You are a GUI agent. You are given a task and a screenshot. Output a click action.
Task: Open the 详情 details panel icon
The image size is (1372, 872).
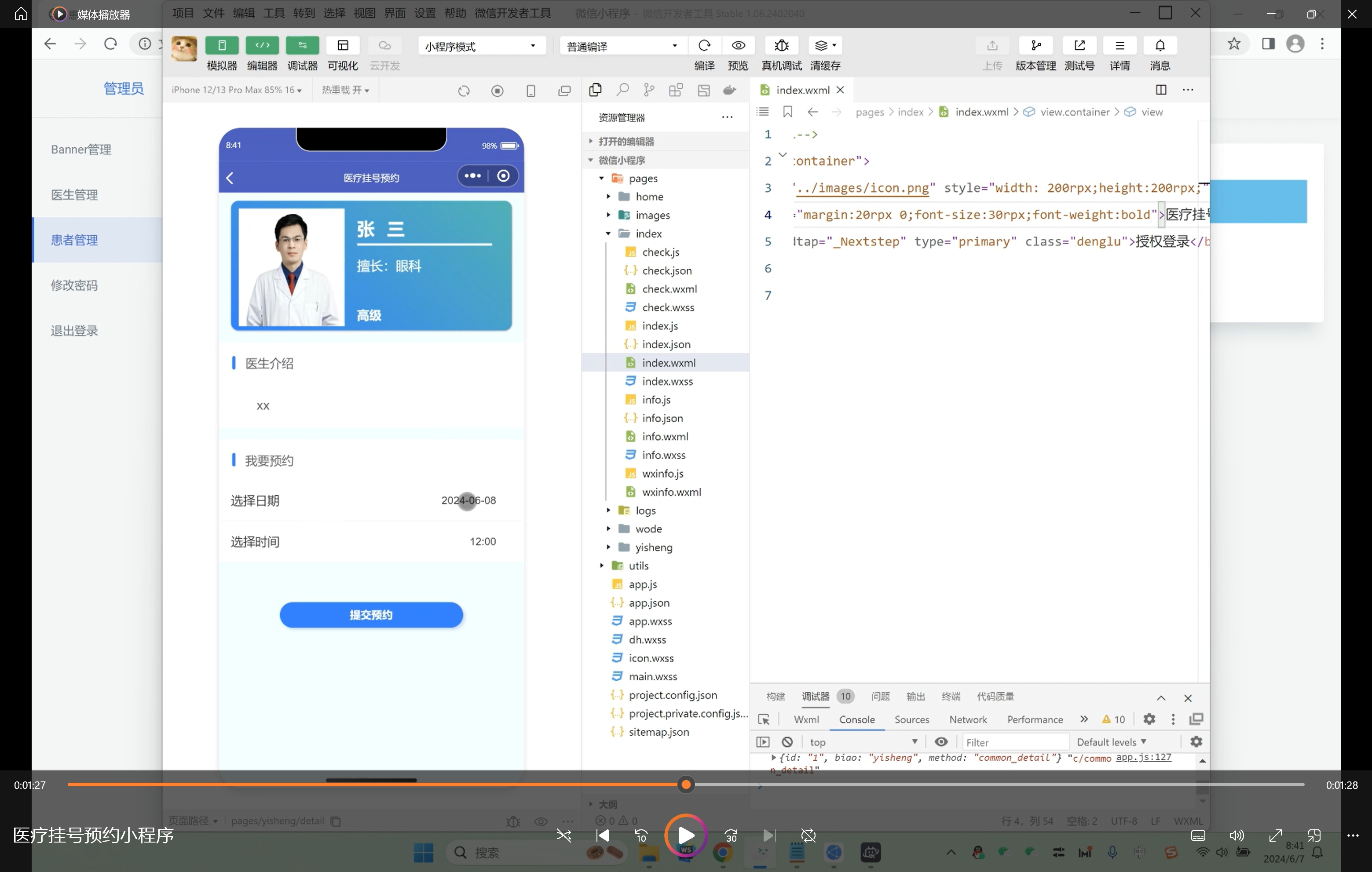[x=1120, y=46]
